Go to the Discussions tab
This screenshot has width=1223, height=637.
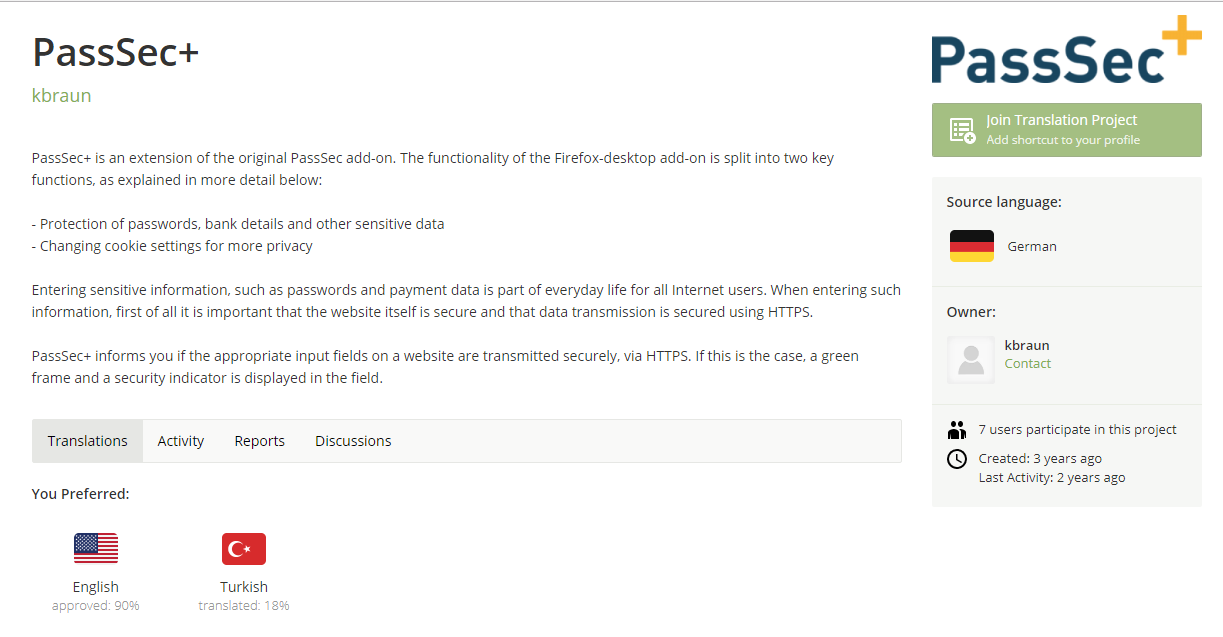(353, 441)
